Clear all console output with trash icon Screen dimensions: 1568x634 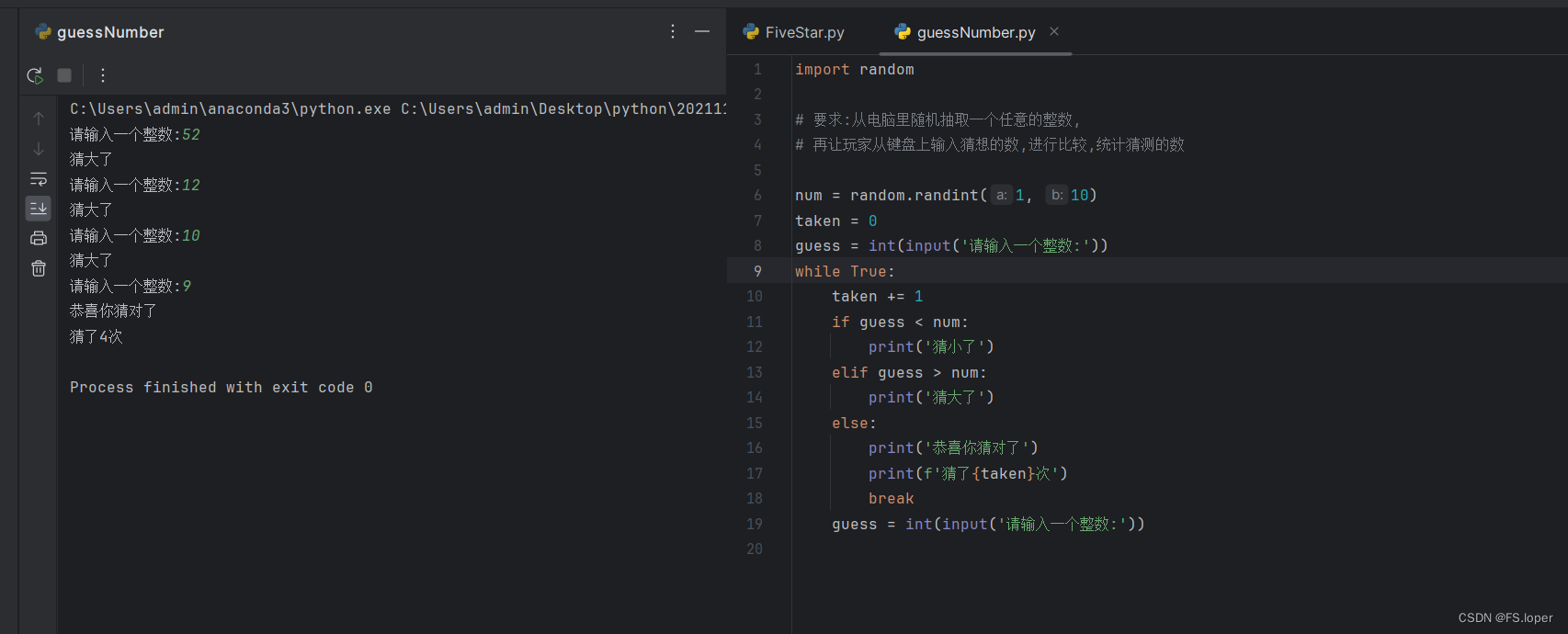coord(39,268)
